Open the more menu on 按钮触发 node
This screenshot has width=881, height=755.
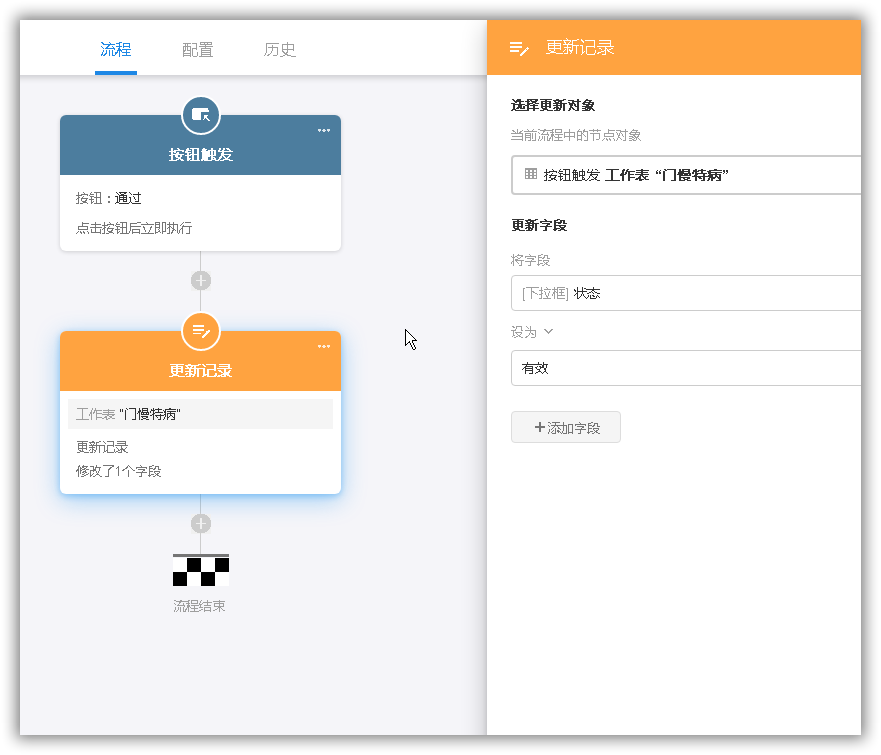(x=324, y=130)
